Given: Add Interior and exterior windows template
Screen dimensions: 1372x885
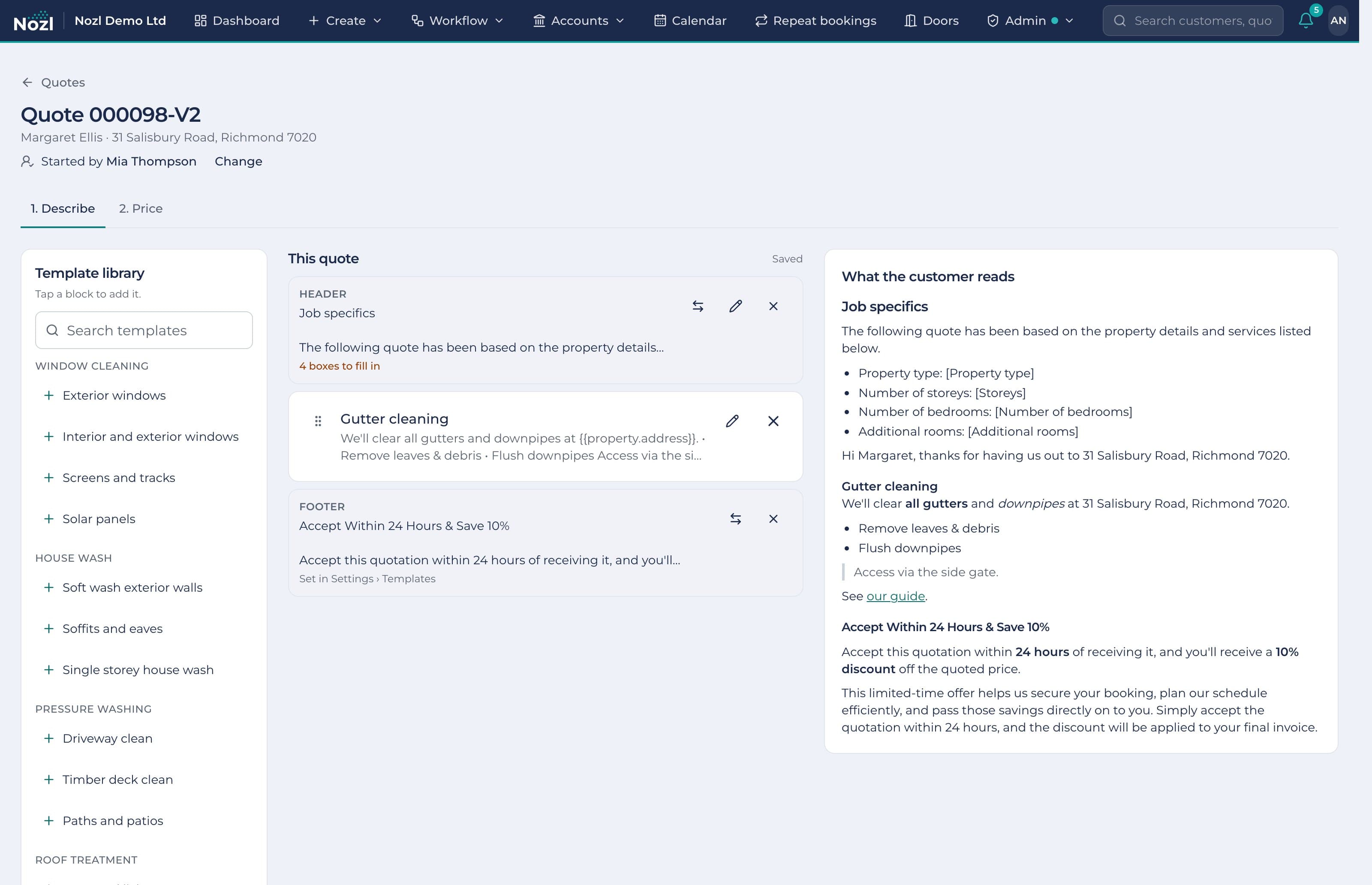Looking at the screenshot, I should click(x=144, y=437).
